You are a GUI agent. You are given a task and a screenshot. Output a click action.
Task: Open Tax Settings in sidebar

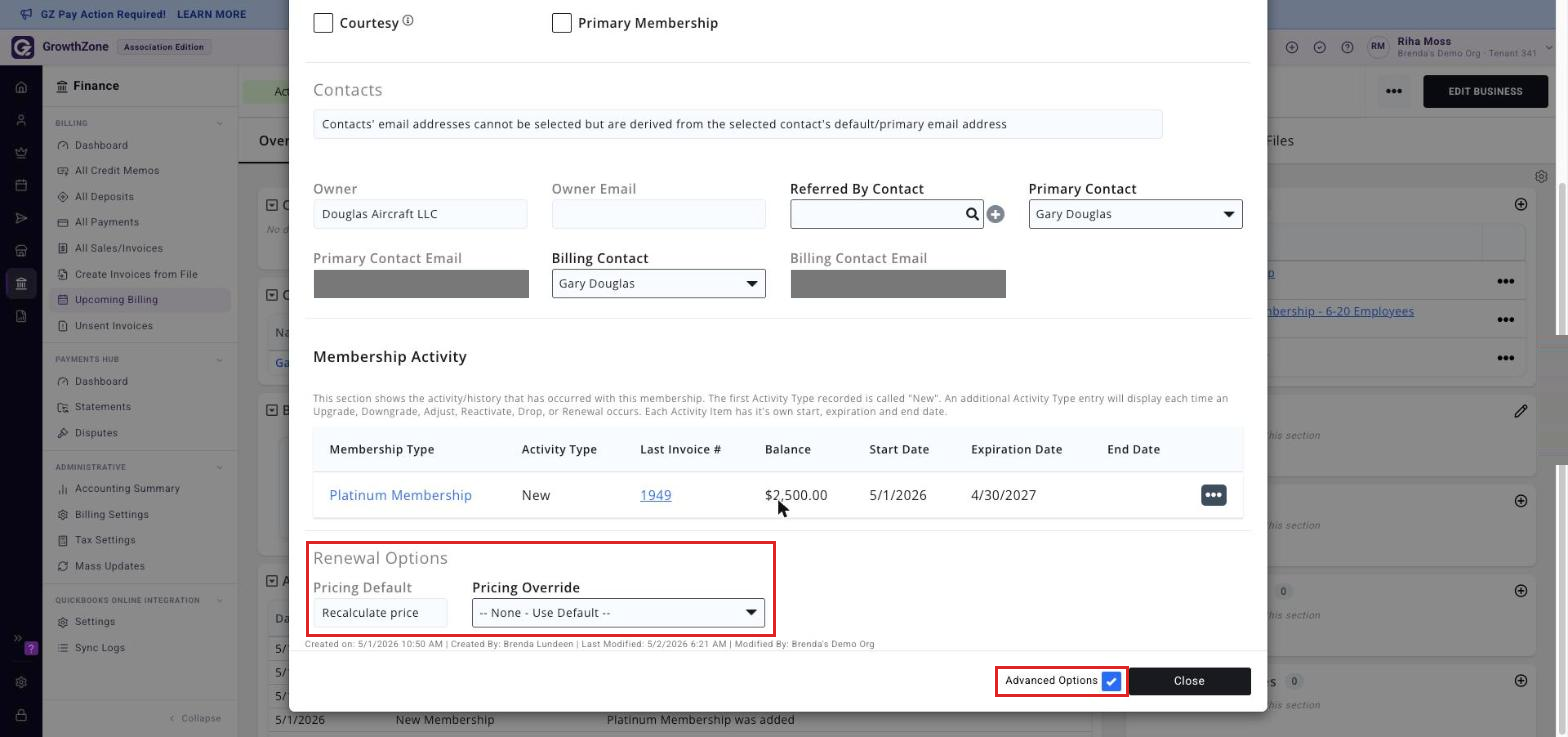(x=105, y=540)
